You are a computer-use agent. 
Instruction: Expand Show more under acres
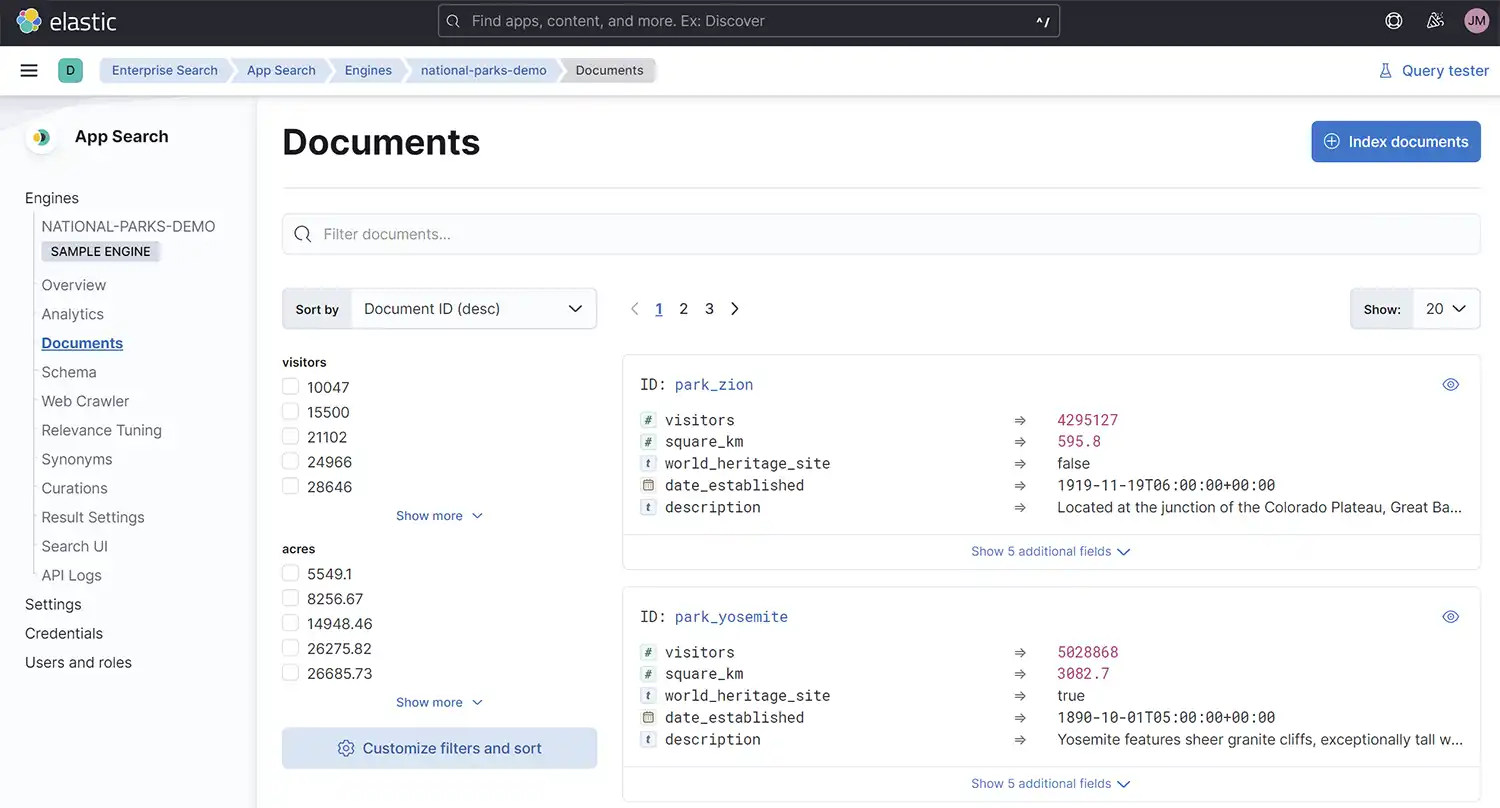coord(439,703)
